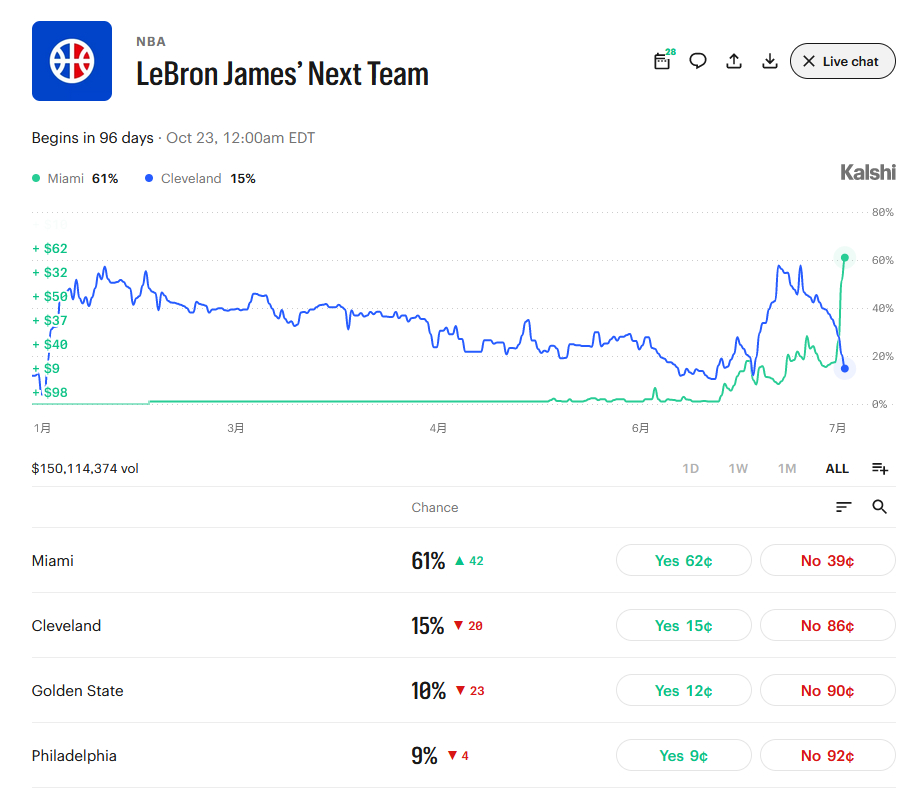Buy No 92¢ for Philadelphia

[827, 755]
